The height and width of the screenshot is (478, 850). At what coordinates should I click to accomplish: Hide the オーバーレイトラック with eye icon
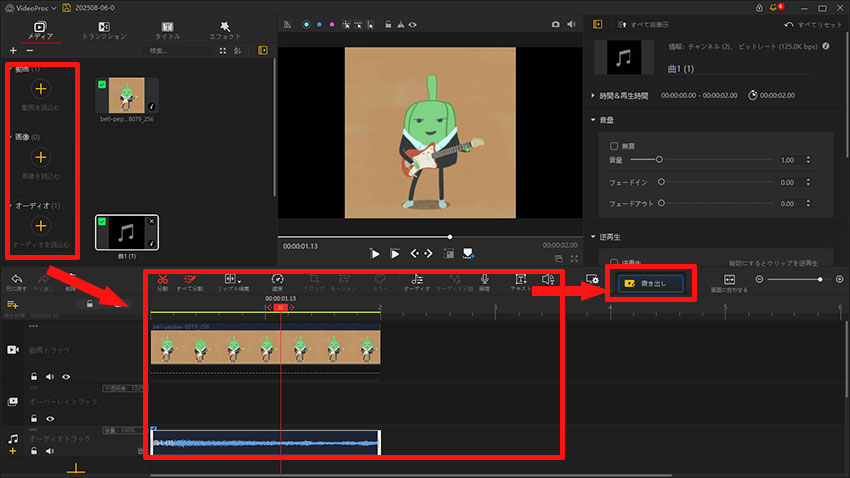point(50,418)
